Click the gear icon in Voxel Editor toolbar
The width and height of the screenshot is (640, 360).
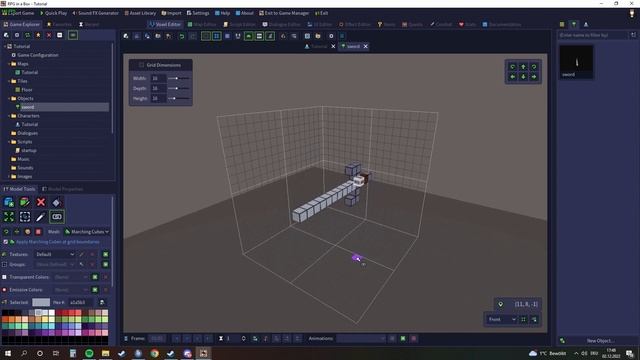(331, 36)
